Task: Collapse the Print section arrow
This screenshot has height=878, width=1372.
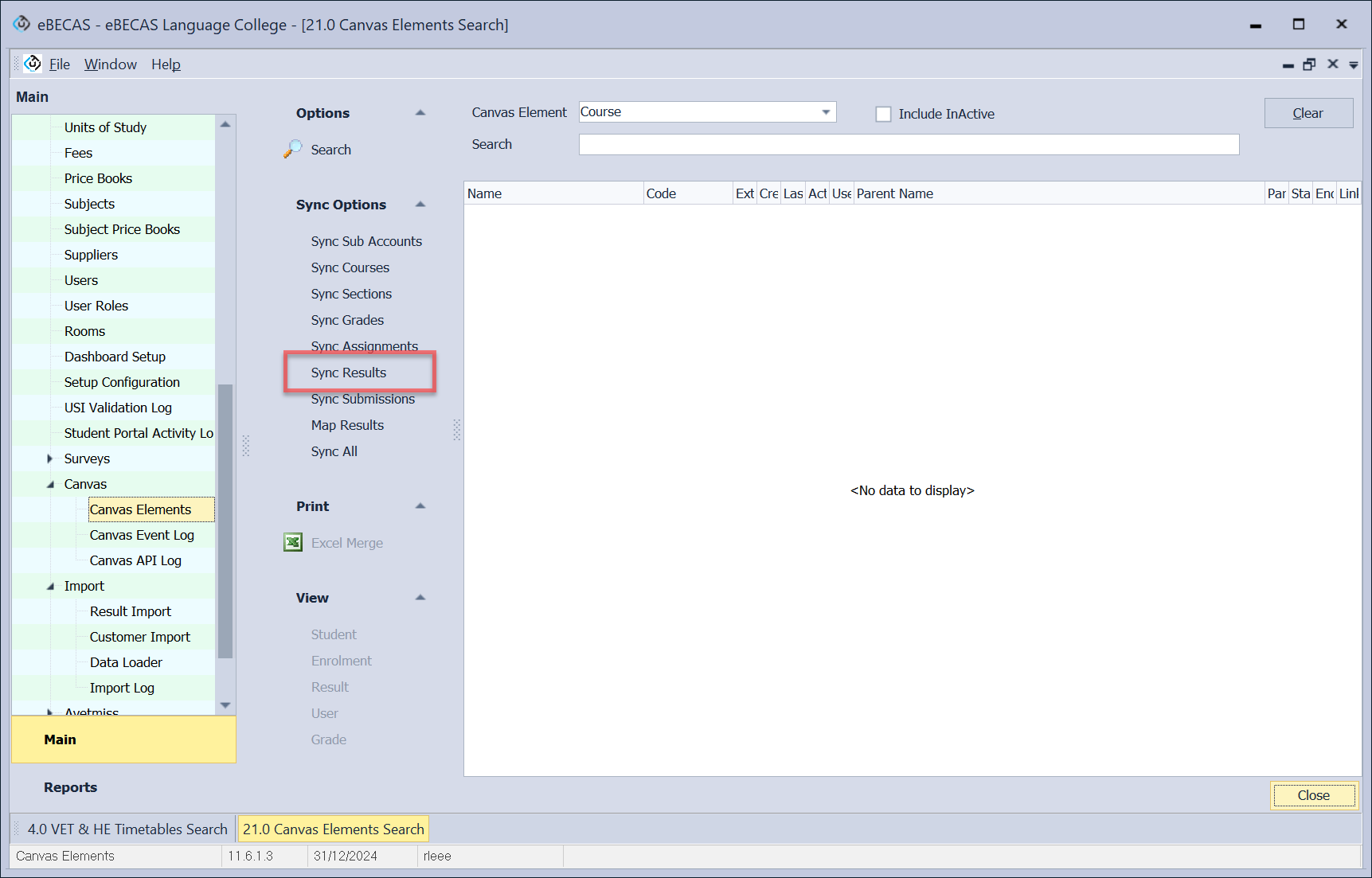Action: 420,506
